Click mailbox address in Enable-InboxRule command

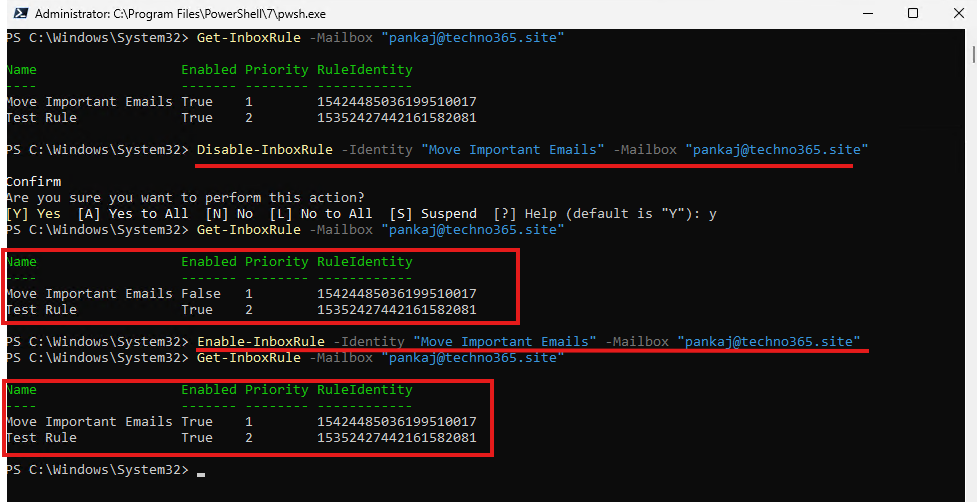pos(769,341)
